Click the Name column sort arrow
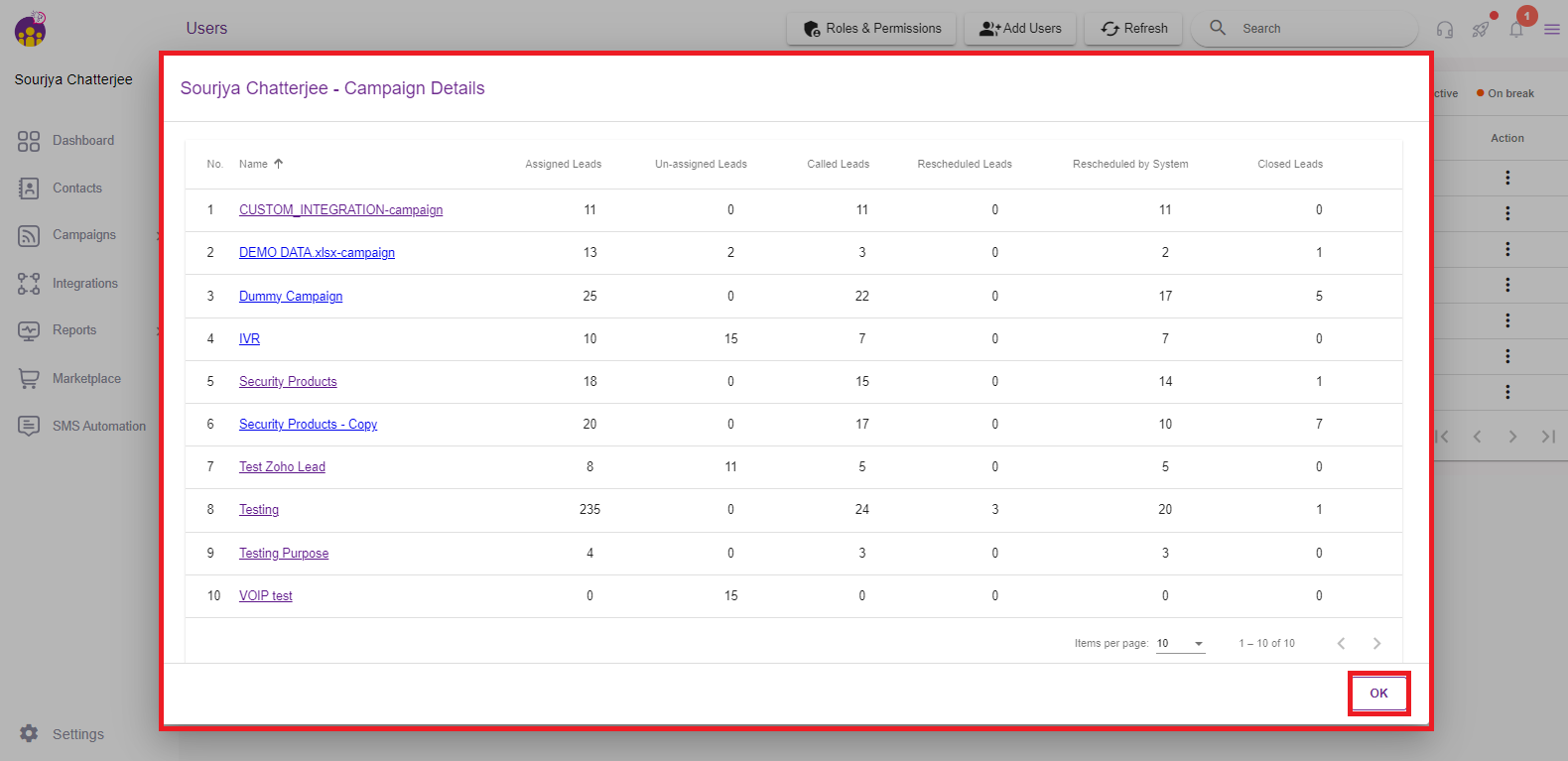 (x=279, y=164)
